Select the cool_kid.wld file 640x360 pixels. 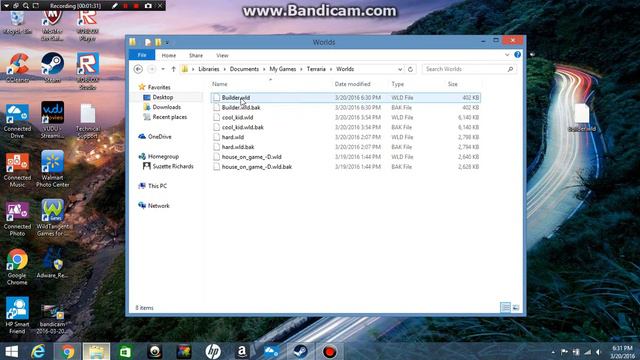[x=345, y=117]
